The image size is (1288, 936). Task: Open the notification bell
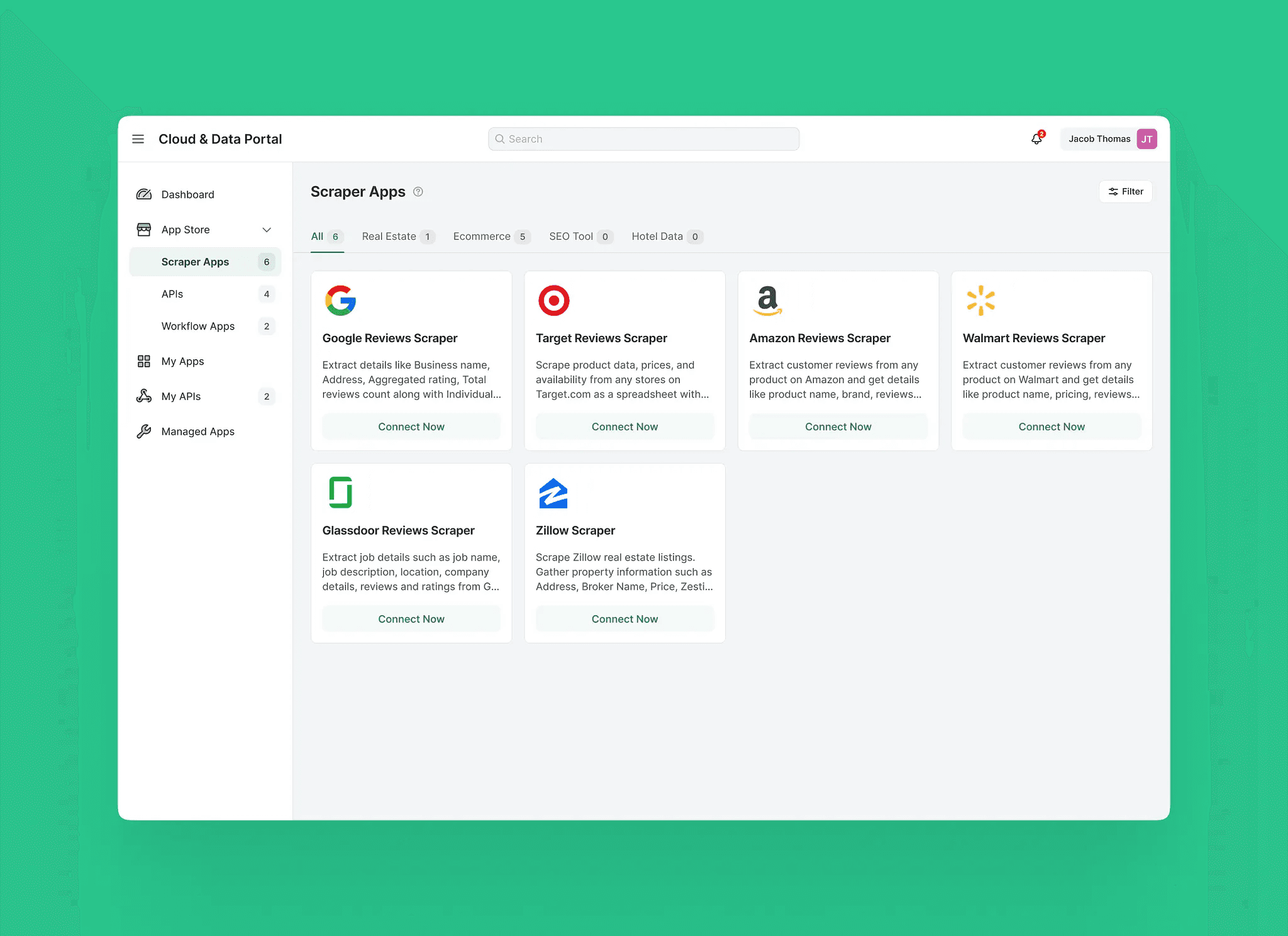[1036, 139]
